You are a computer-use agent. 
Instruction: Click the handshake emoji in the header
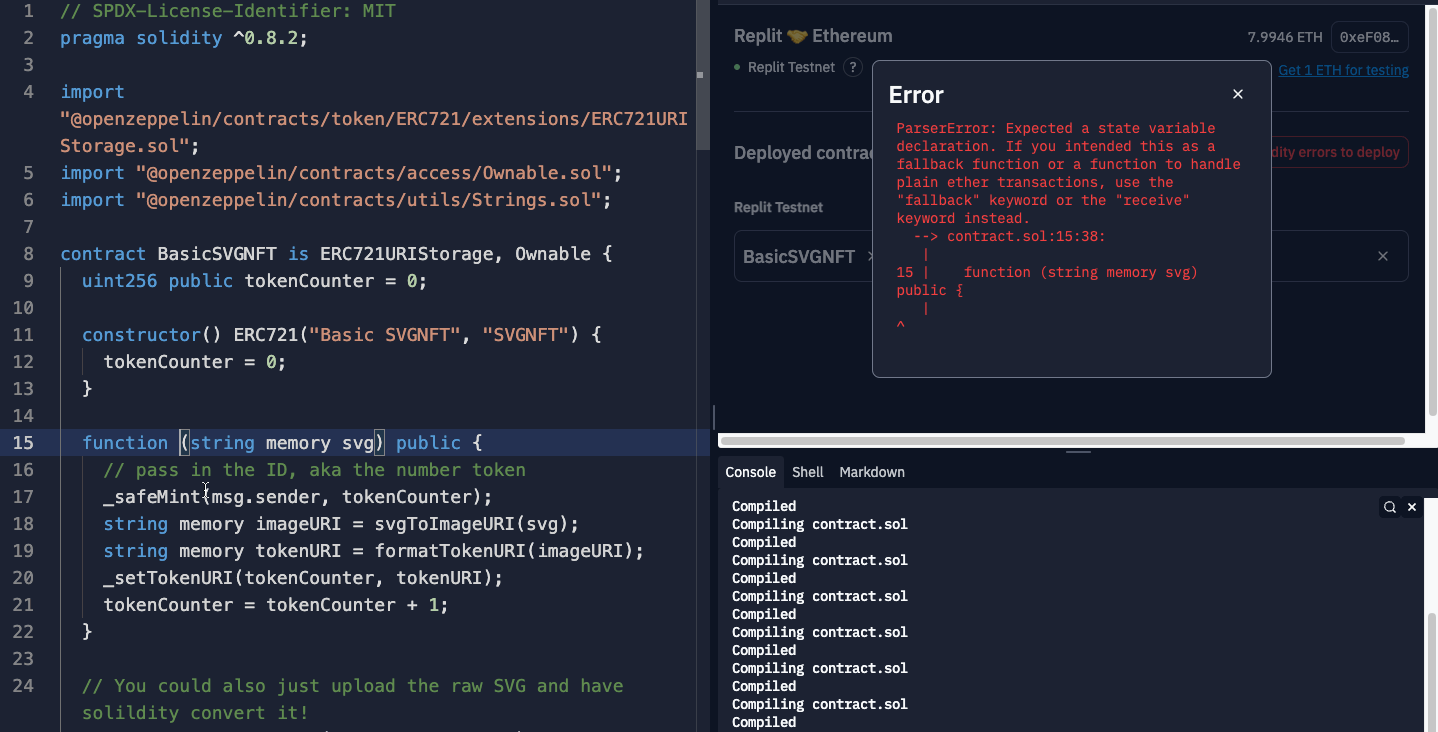point(797,37)
